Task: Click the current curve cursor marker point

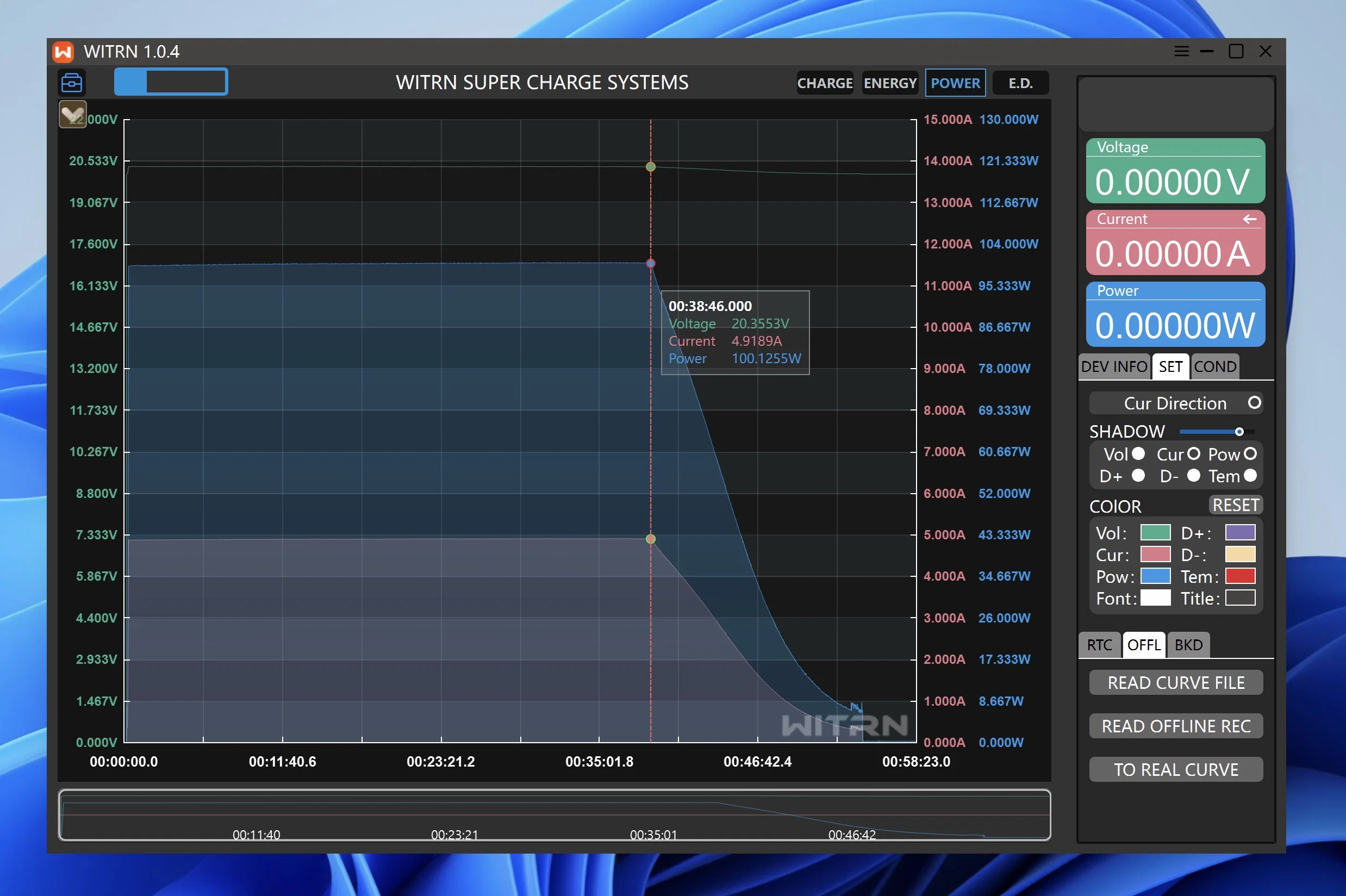Action: tap(650, 539)
